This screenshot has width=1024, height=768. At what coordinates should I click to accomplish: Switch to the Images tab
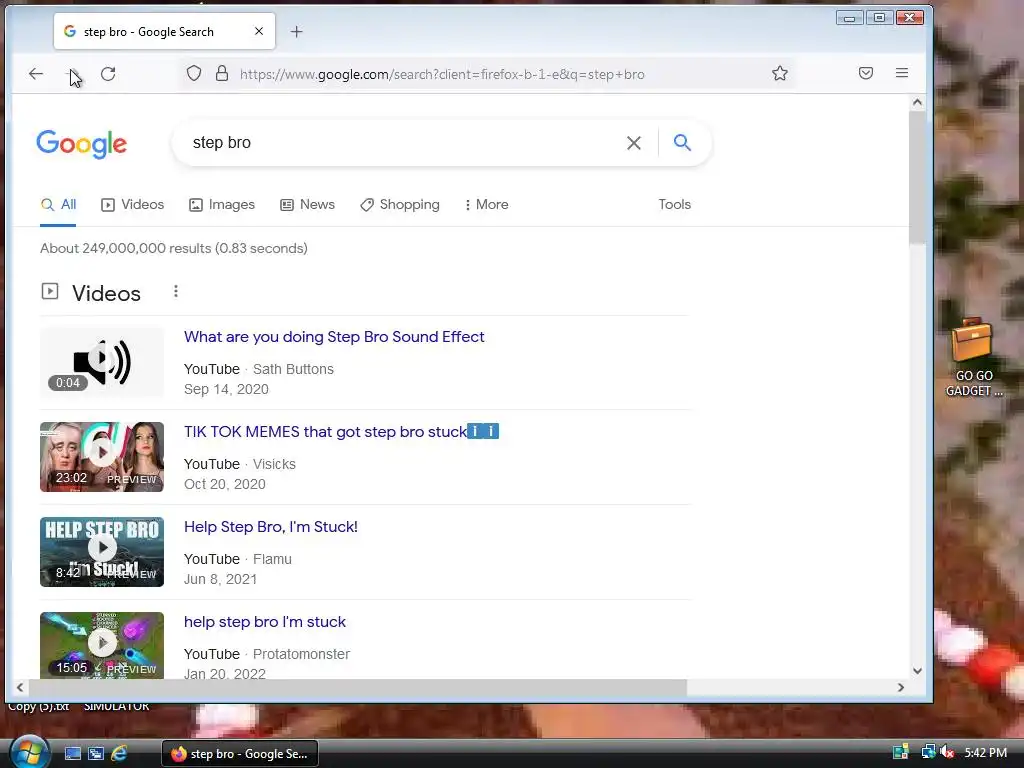click(x=222, y=204)
